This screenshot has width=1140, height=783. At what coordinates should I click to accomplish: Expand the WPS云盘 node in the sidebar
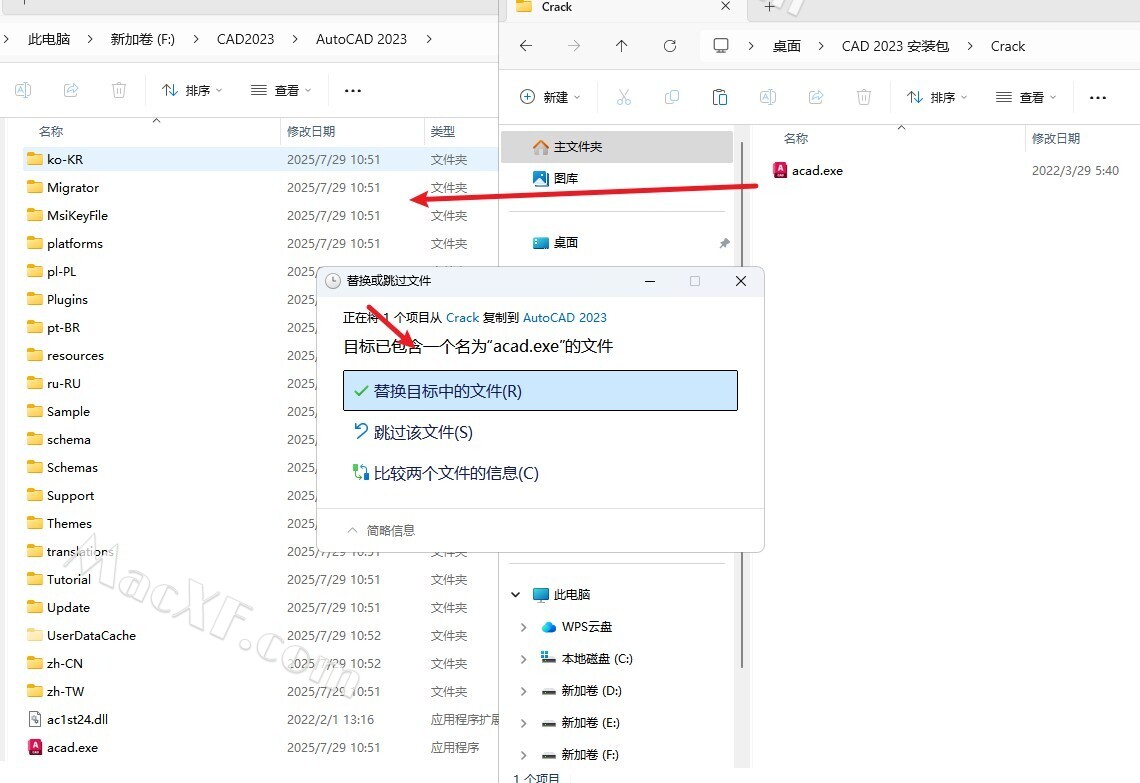point(523,627)
